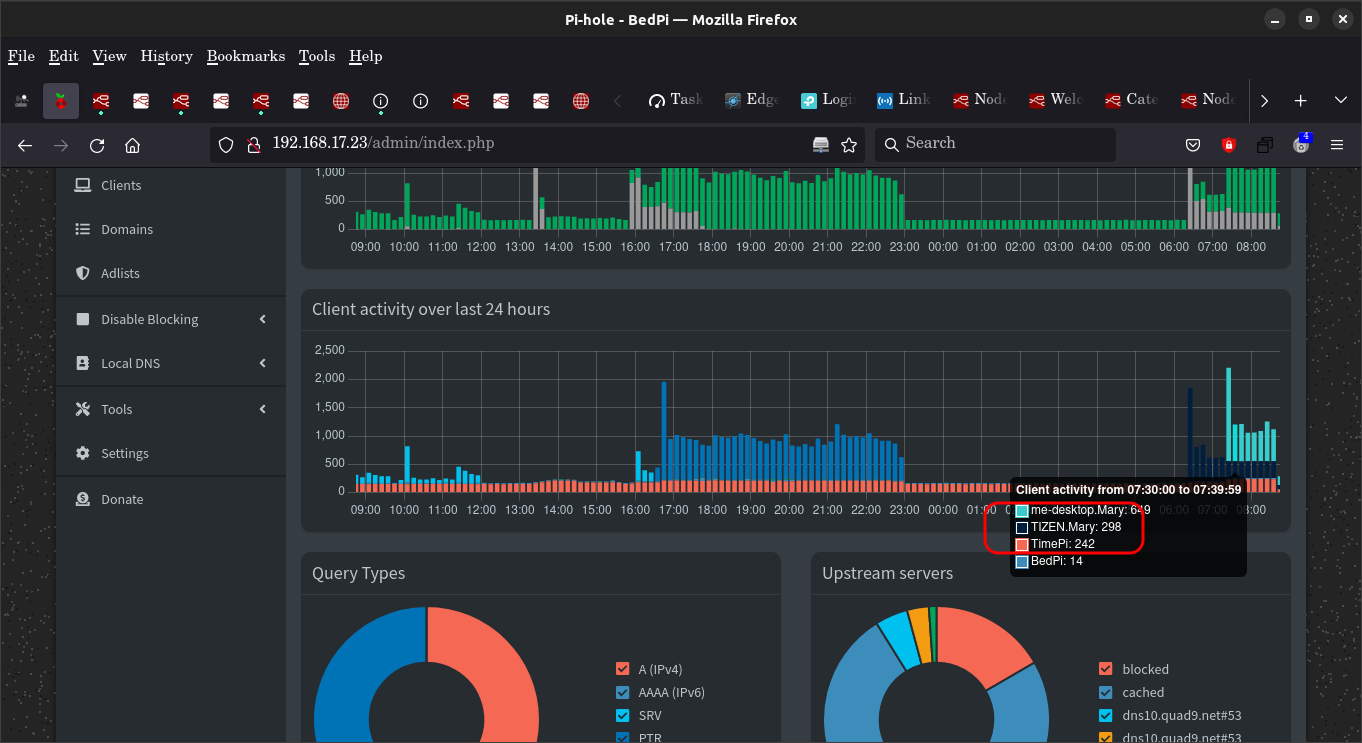Switch to the Edge tab

752,100
